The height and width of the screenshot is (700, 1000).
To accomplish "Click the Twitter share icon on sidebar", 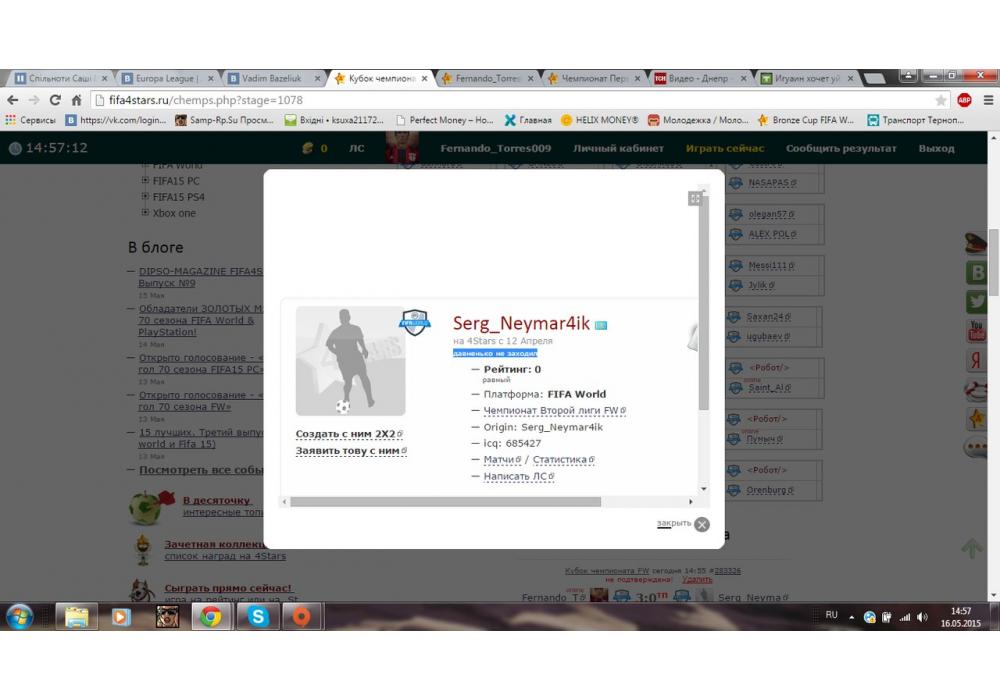I will [x=976, y=302].
